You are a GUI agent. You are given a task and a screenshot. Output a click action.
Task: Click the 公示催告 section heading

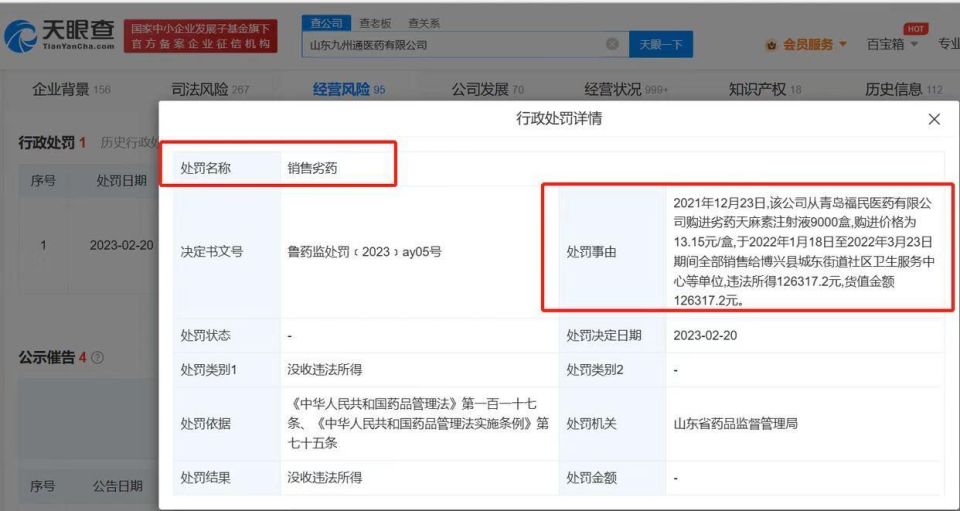click(47, 357)
